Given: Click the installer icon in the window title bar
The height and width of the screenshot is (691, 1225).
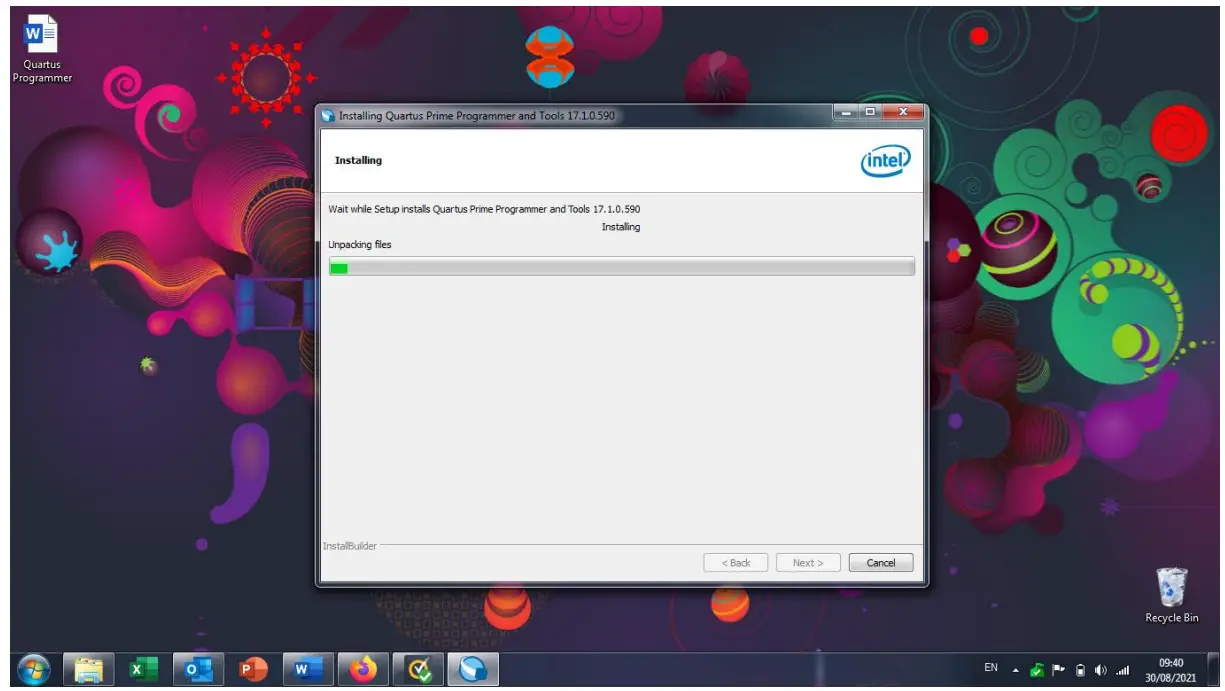Looking at the screenshot, I should [x=328, y=116].
